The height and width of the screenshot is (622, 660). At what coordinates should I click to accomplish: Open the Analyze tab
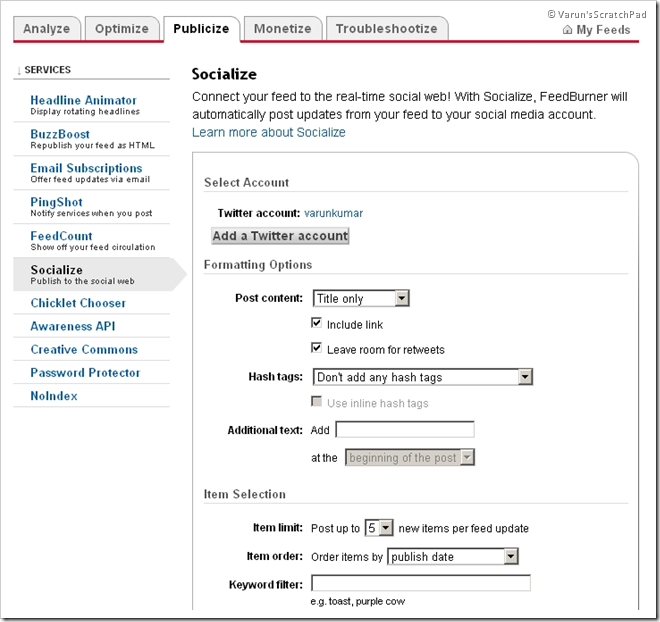coord(47,29)
